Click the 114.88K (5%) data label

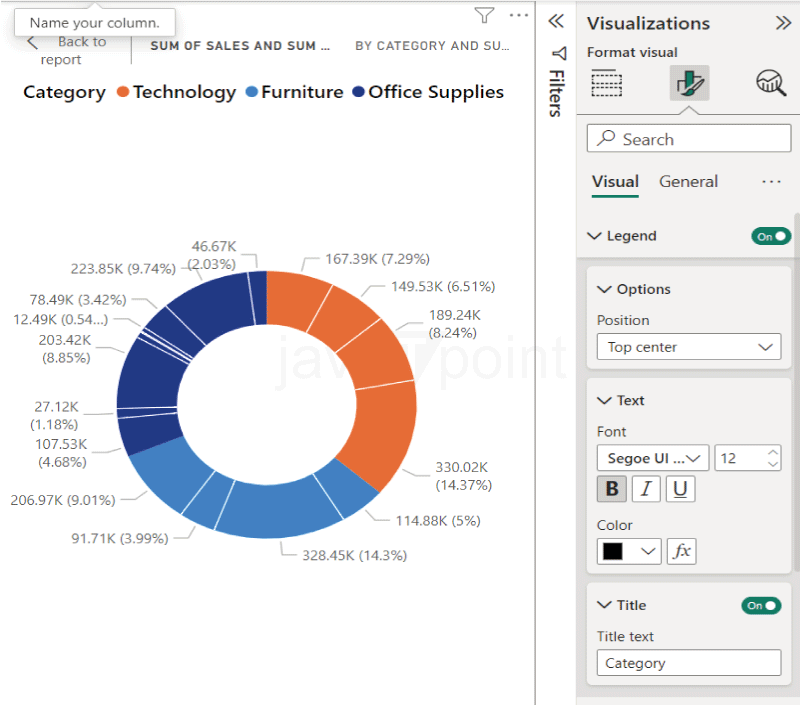coord(438,521)
